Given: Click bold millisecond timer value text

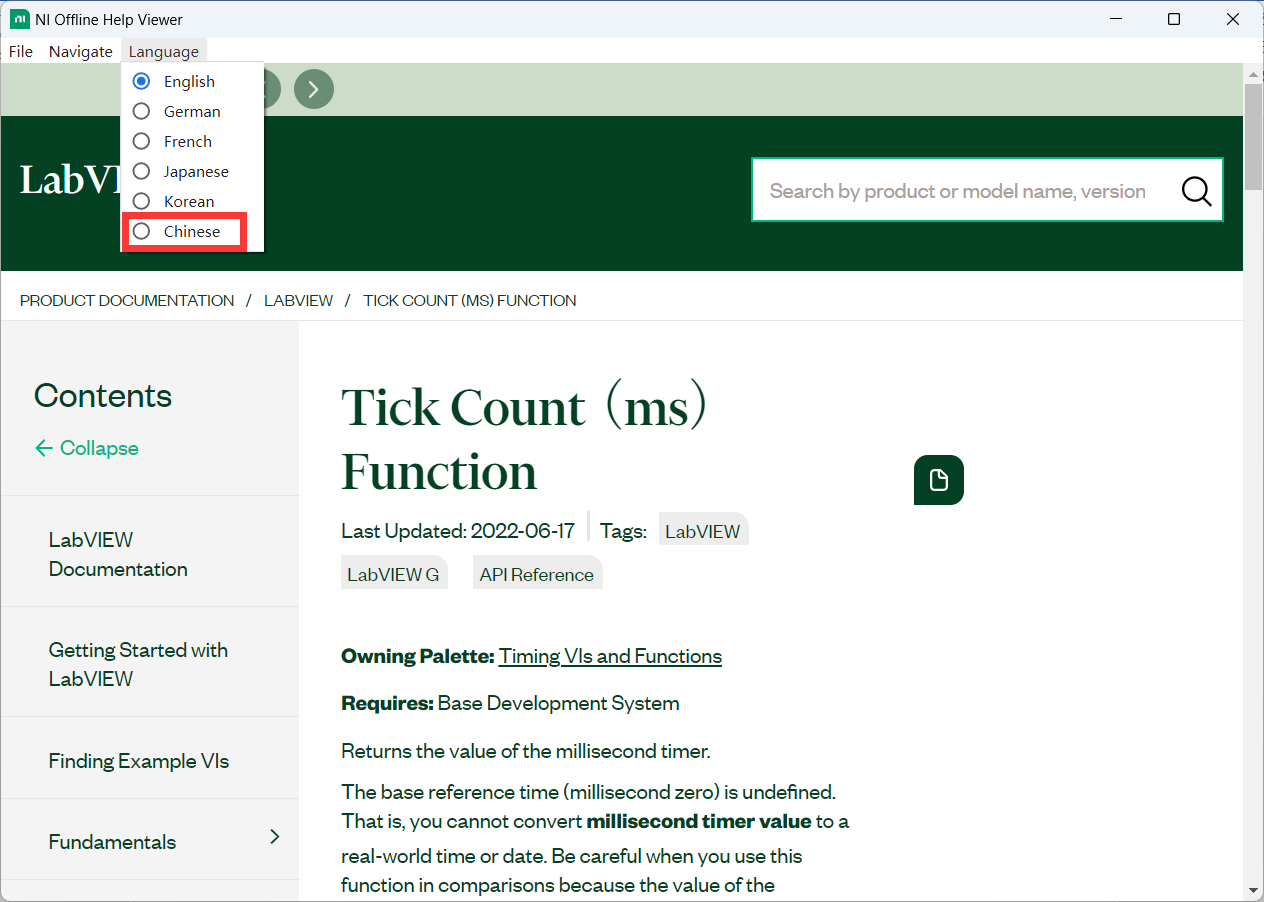Looking at the screenshot, I should tap(699, 821).
